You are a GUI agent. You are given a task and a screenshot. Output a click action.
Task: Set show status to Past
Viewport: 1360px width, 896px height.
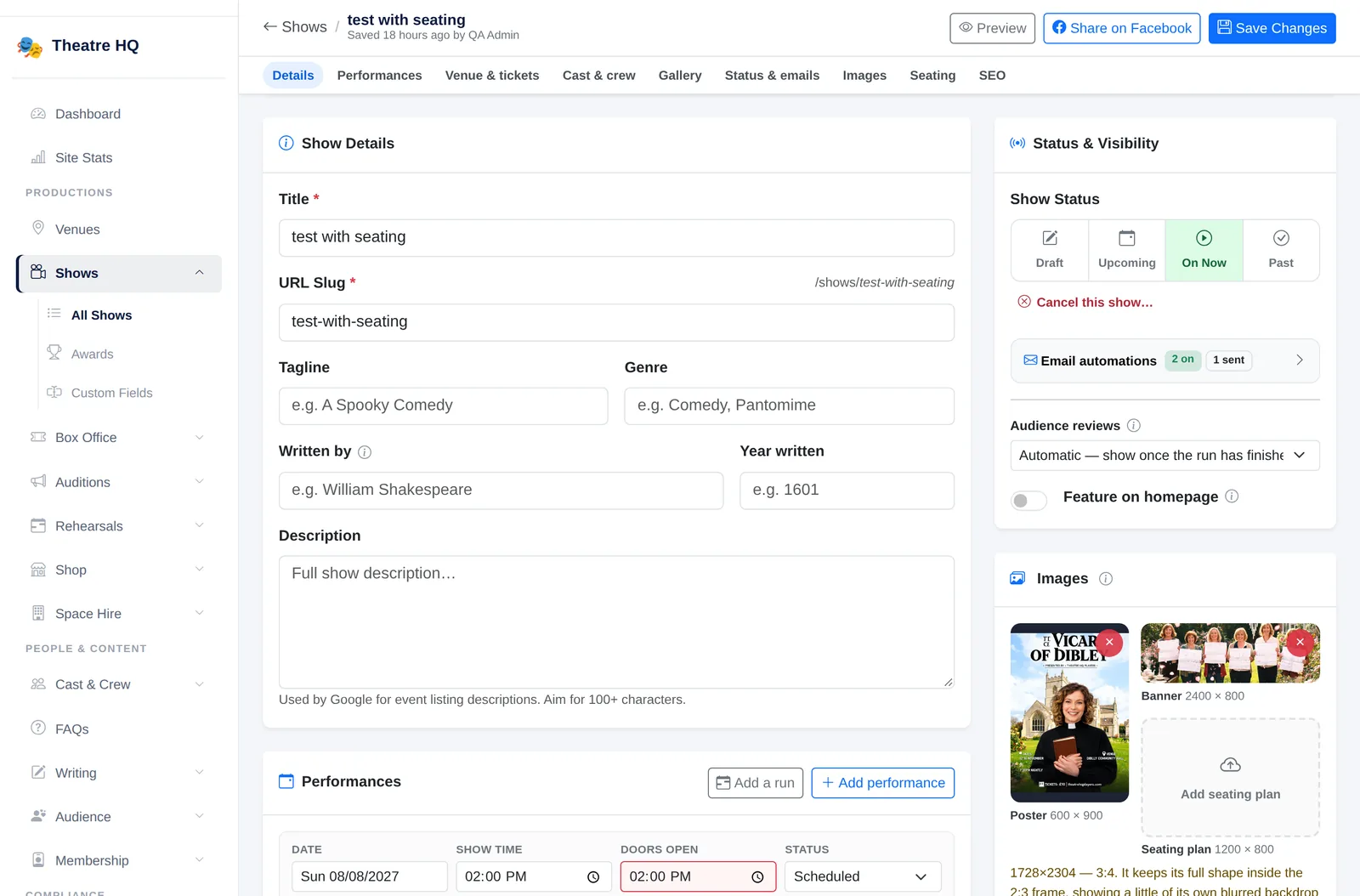[x=1281, y=251]
